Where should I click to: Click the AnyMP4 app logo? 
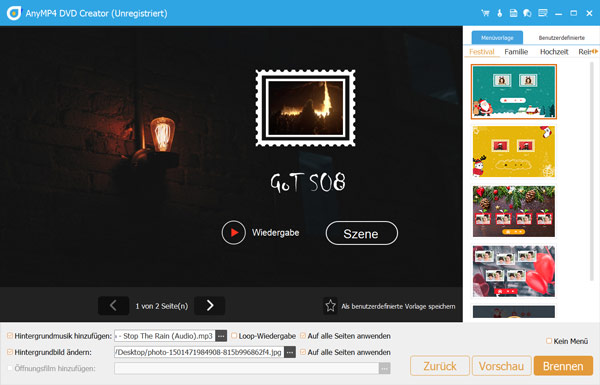click(x=14, y=13)
